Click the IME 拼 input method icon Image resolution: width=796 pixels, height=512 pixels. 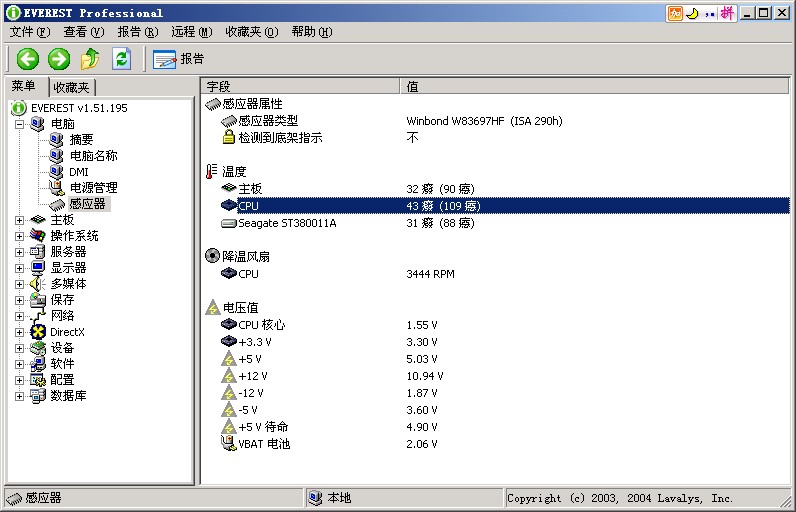click(727, 13)
